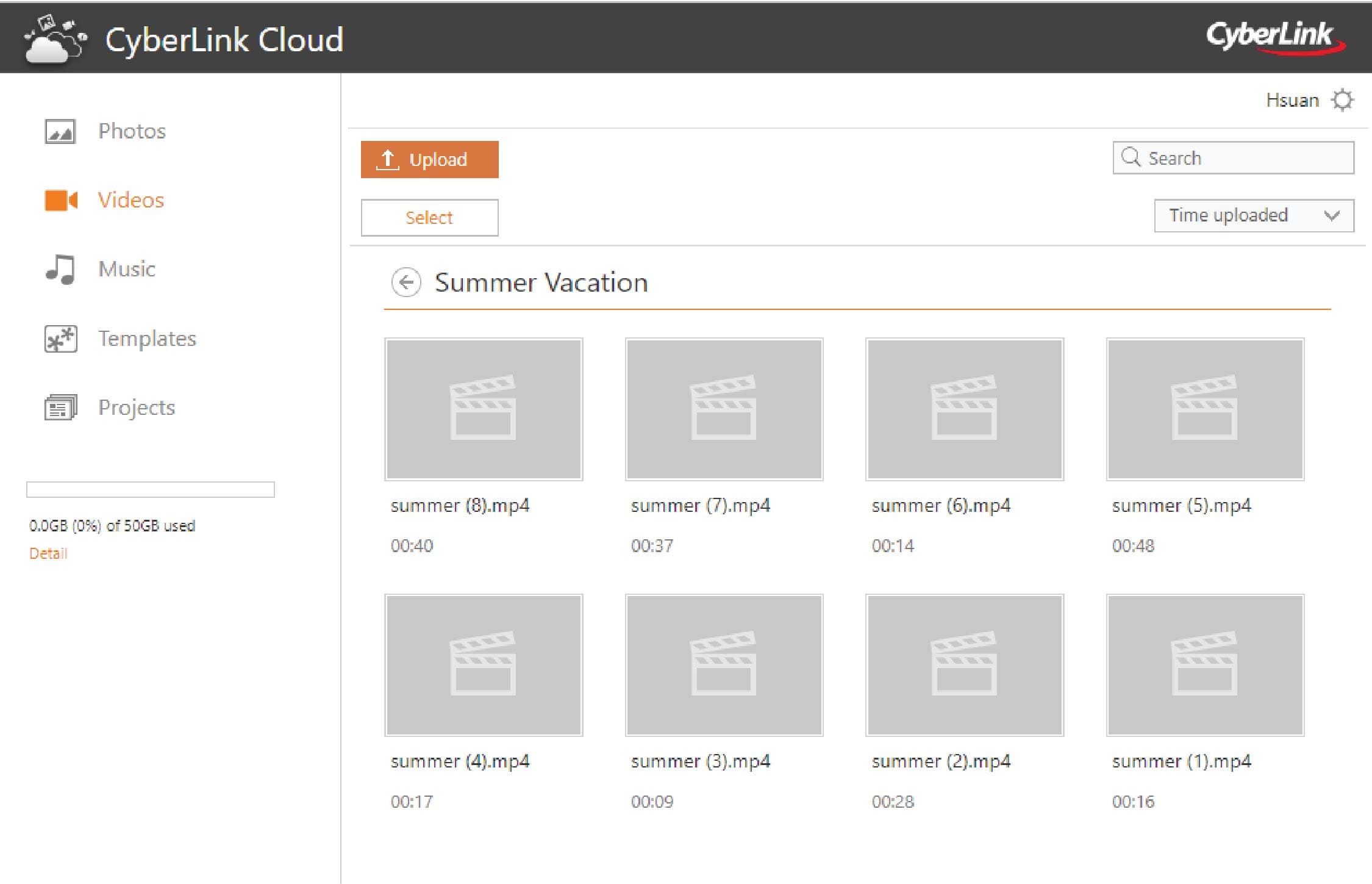Open the Photos section icon
This screenshot has height=884, width=1372.
pyautogui.click(x=60, y=131)
